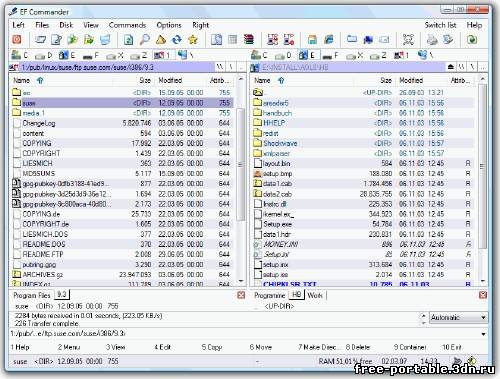Select drive Z in right drive bar
The height and width of the screenshot is (379, 500).
tap(378, 55)
